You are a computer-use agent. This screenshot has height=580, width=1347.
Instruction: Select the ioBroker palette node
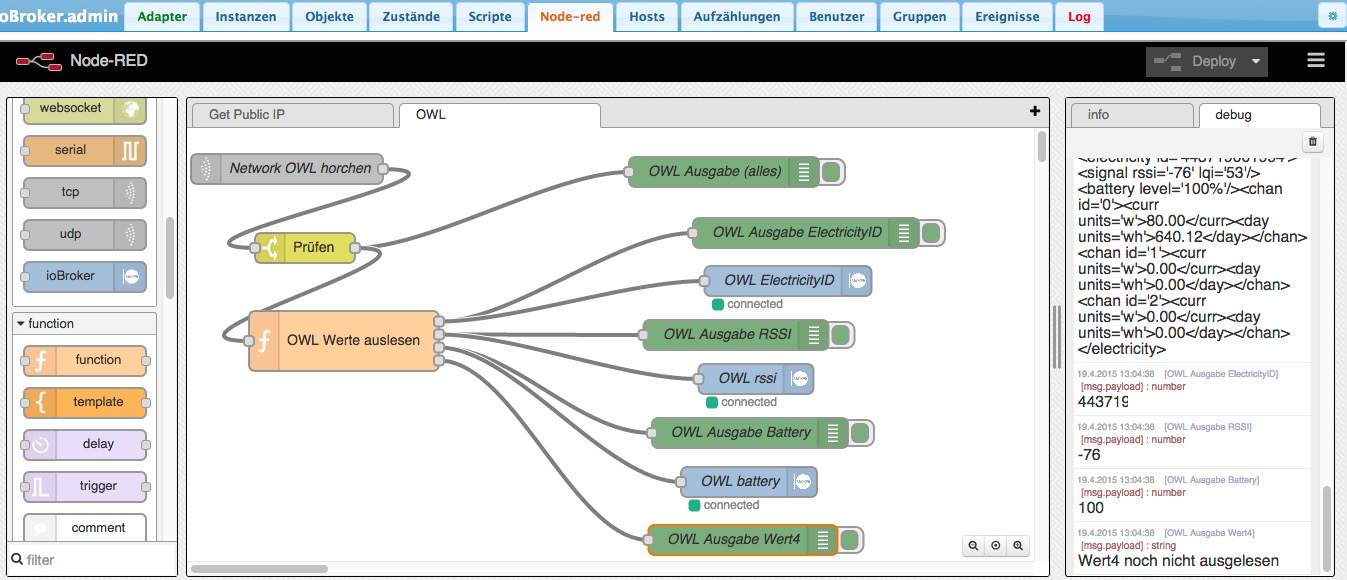tap(84, 277)
